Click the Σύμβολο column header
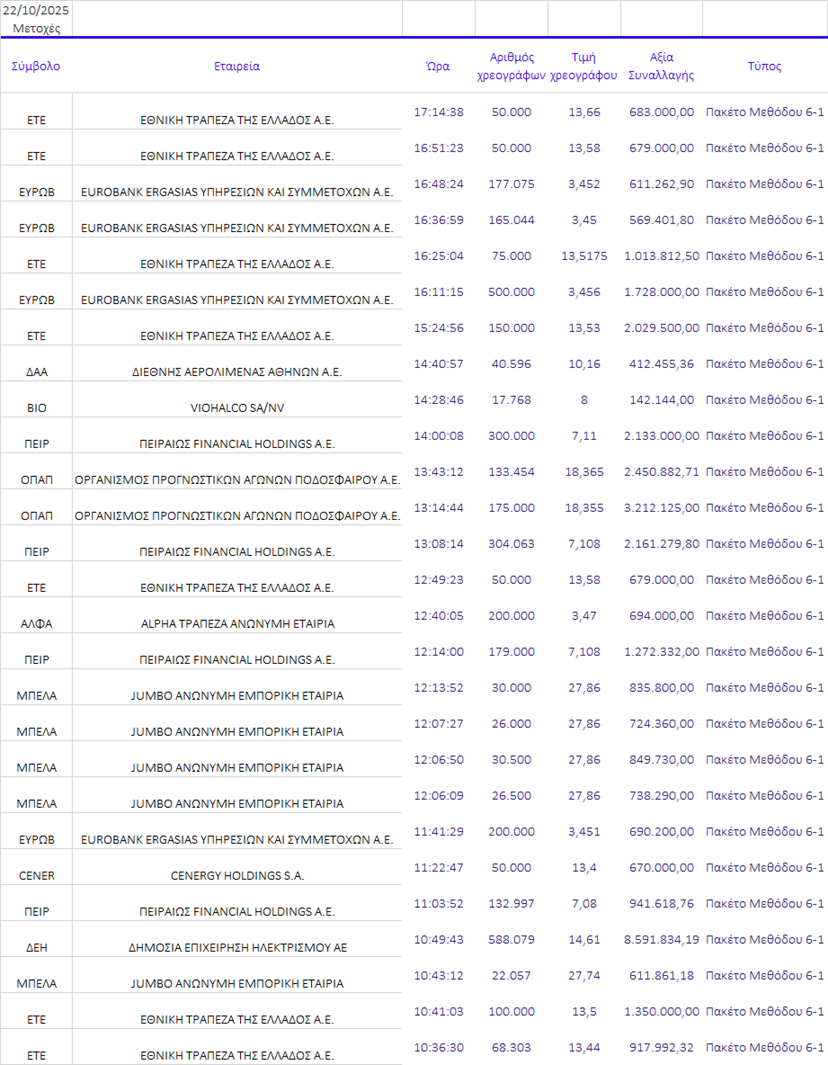The width and height of the screenshot is (828, 1065). coord(36,66)
